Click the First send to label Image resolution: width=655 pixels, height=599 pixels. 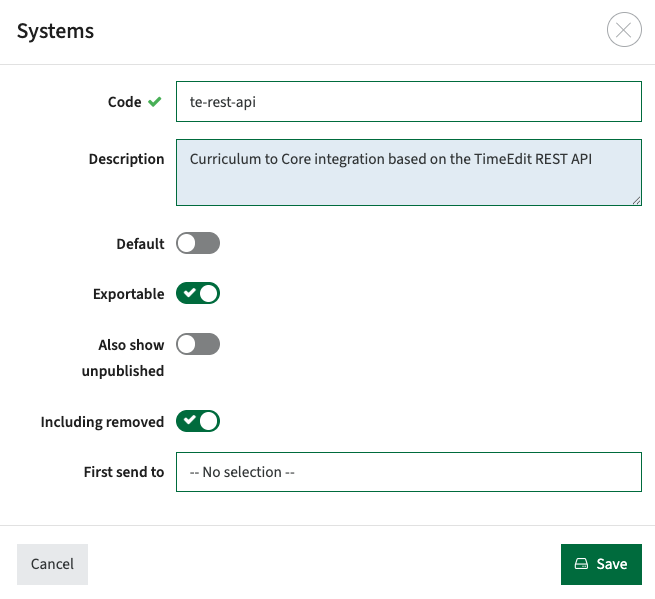[x=124, y=472]
